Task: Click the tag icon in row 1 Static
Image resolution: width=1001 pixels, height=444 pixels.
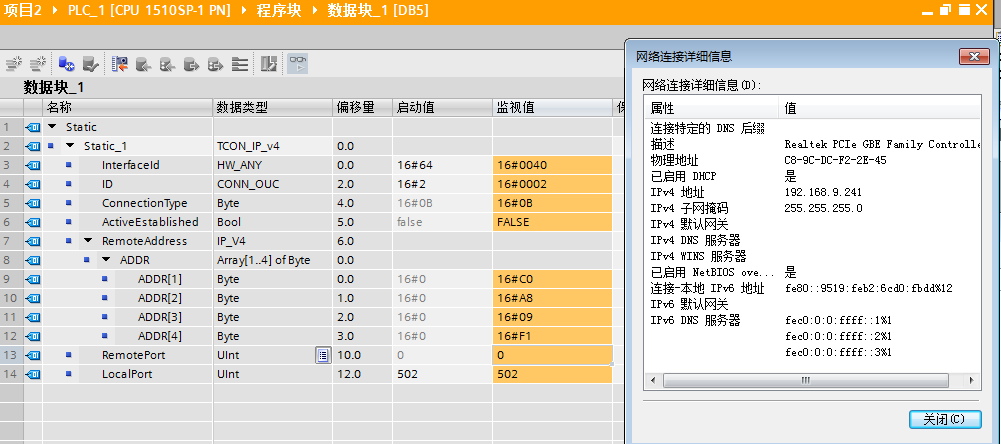Action: (33, 127)
